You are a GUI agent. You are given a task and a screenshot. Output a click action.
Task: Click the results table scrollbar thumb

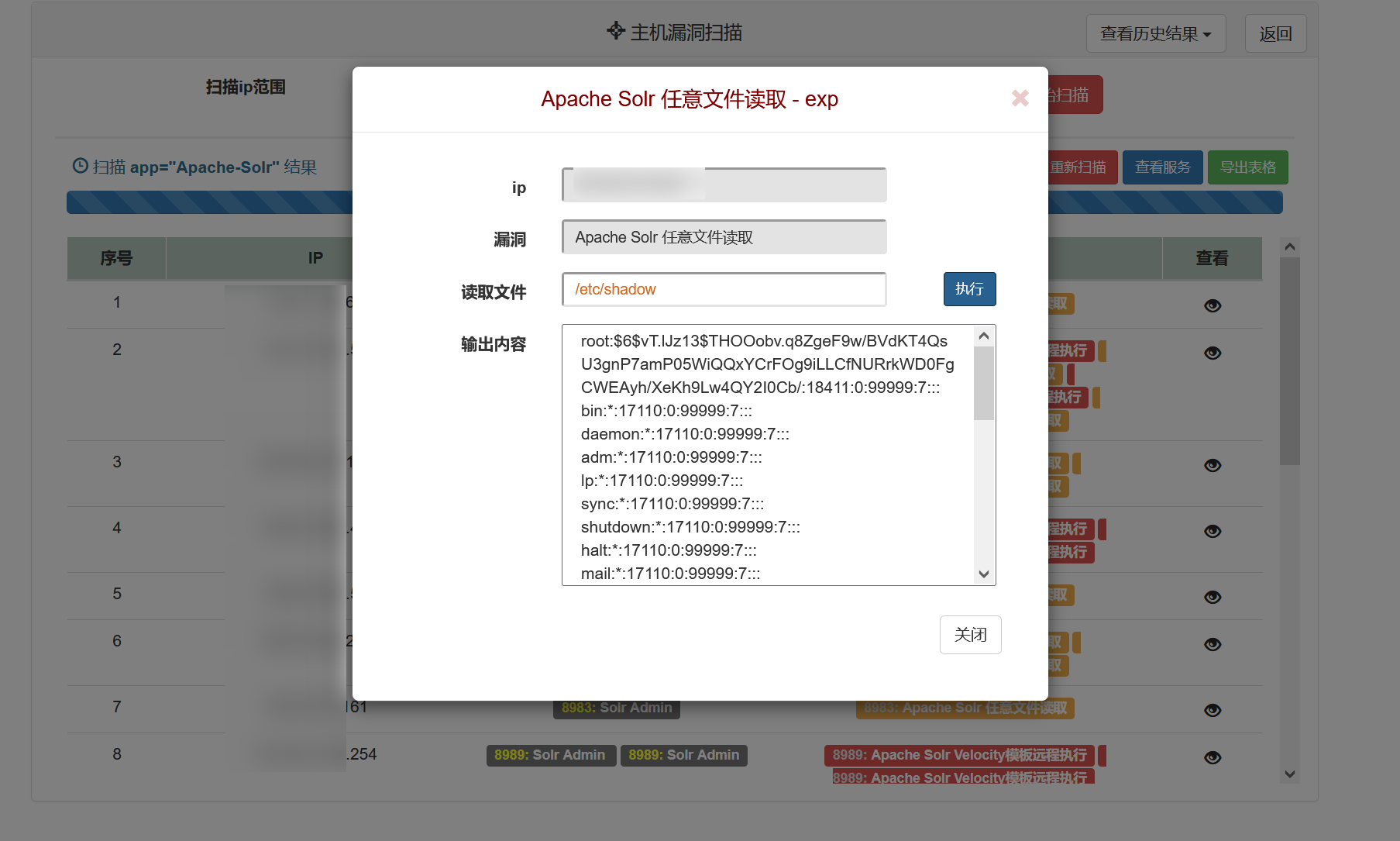click(x=1290, y=361)
